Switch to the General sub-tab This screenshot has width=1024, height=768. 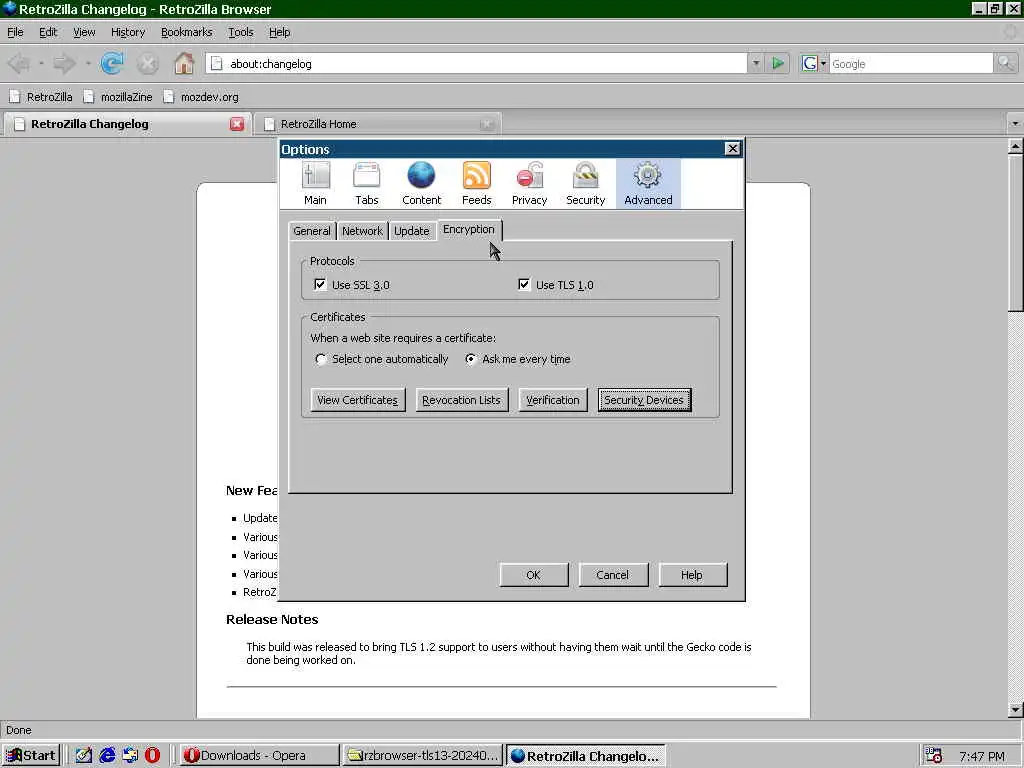coord(312,231)
